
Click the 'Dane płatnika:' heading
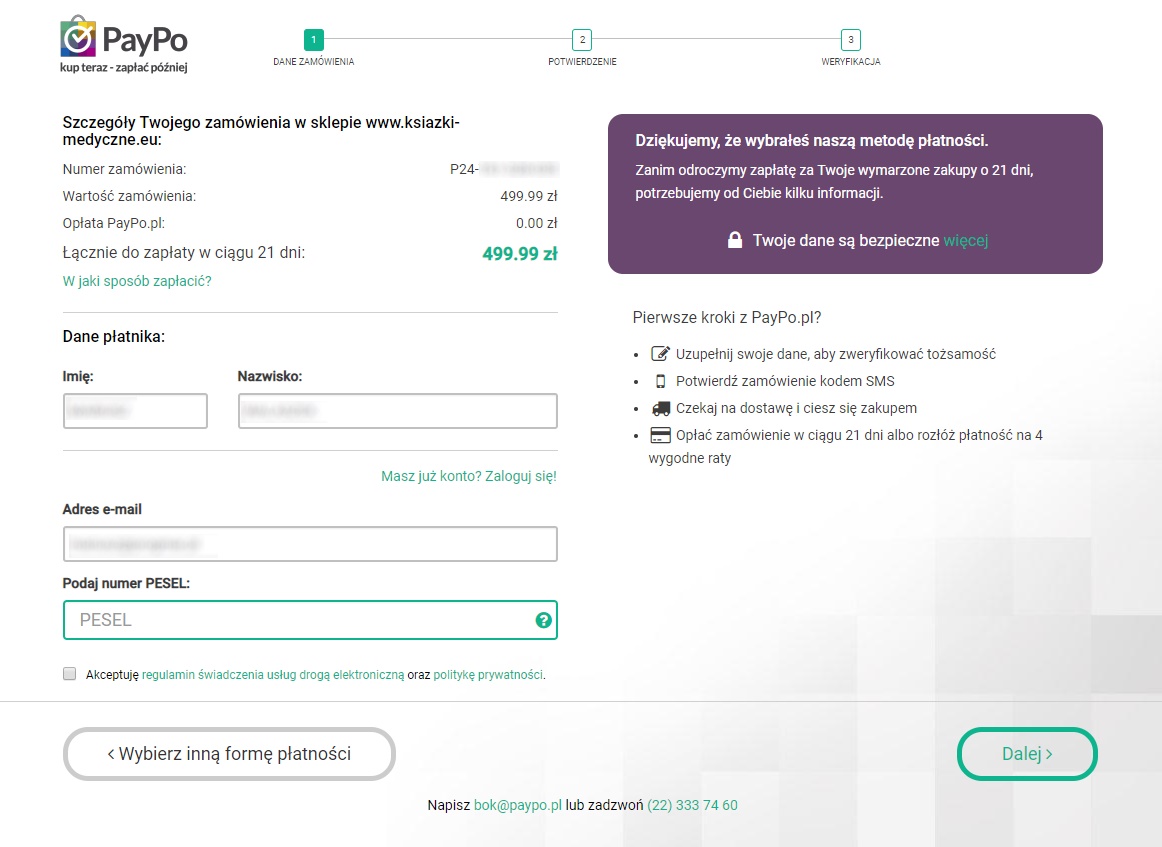(113, 336)
